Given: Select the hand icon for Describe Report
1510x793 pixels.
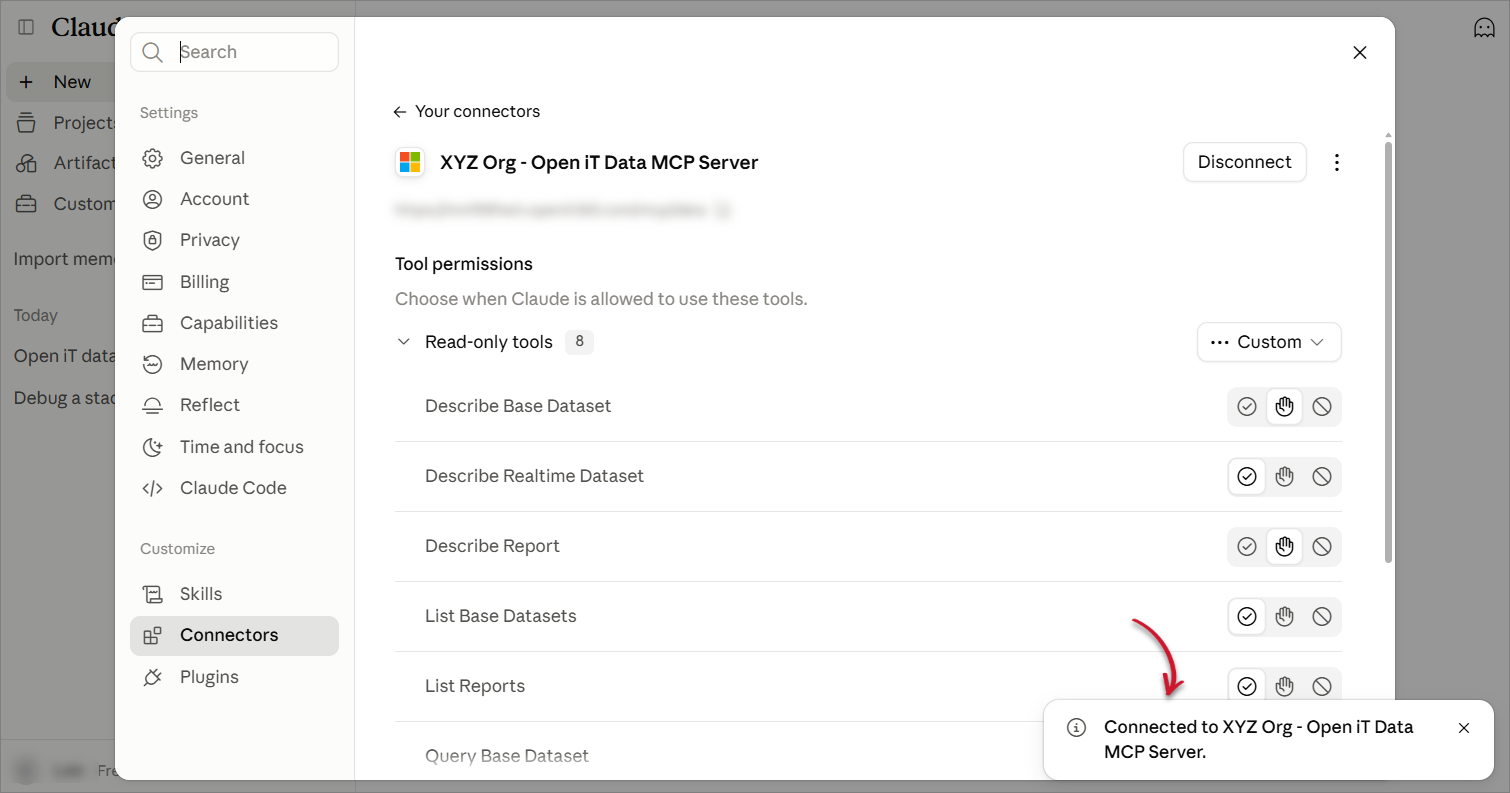Looking at the screenshot, I should [1285, 547].
